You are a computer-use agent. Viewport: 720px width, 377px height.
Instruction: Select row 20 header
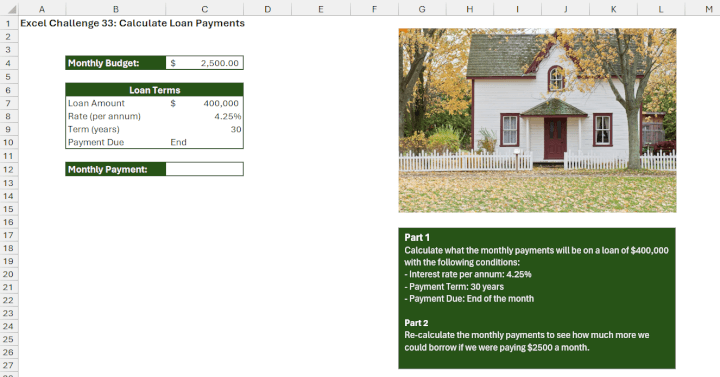tap(9, 274)
